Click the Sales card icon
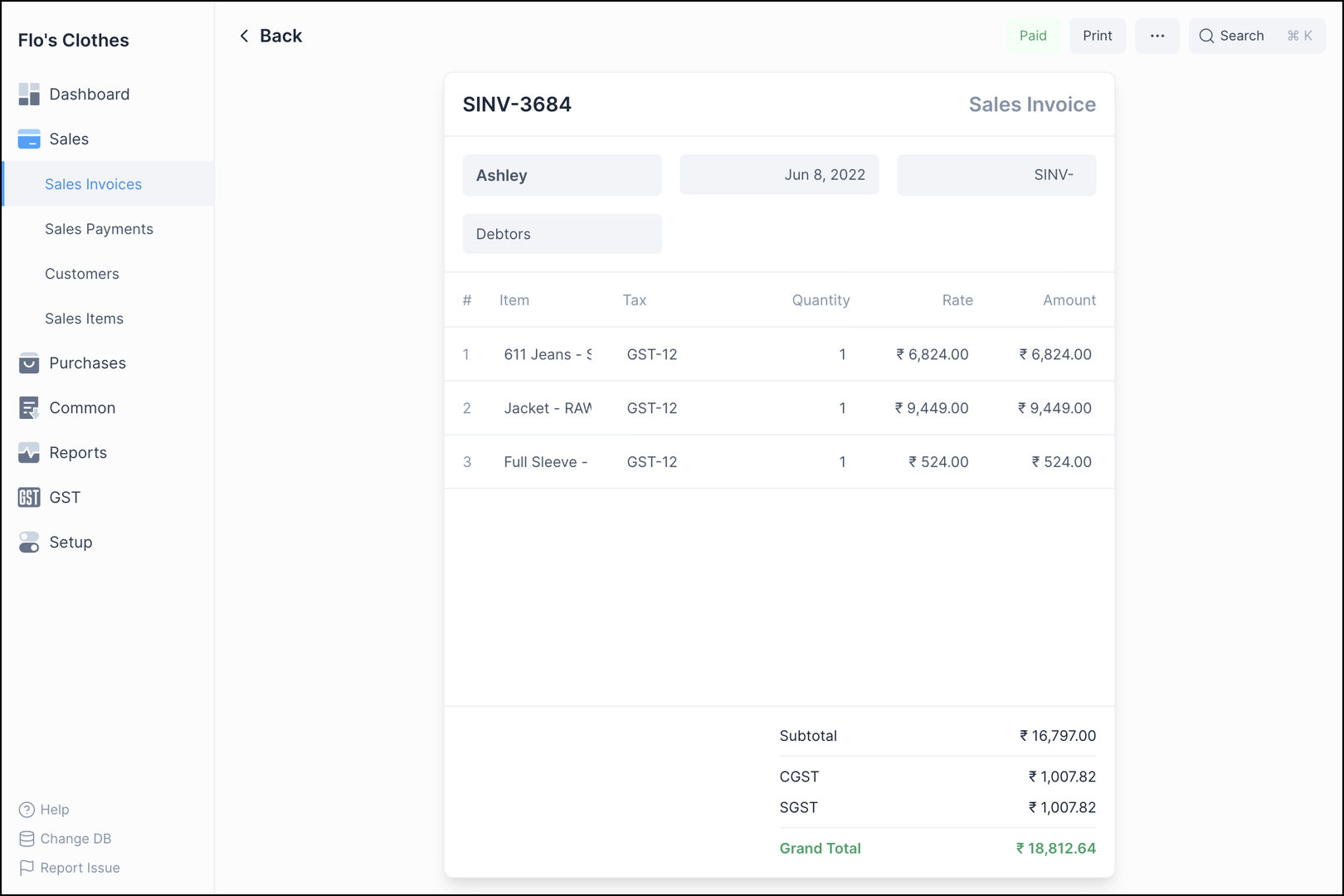The width and height of the screenshot is (1344, 896). pyautogui.click(x=29, y=139)
